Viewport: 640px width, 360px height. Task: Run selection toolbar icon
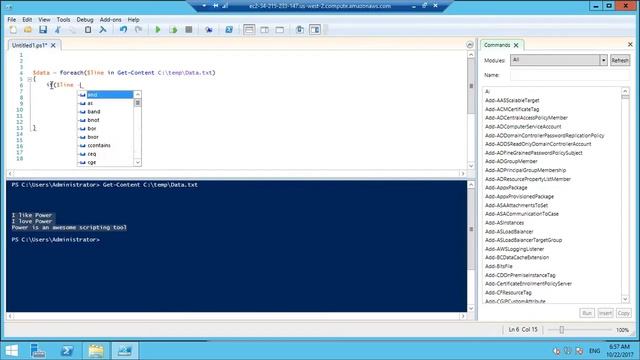[173, 29]
